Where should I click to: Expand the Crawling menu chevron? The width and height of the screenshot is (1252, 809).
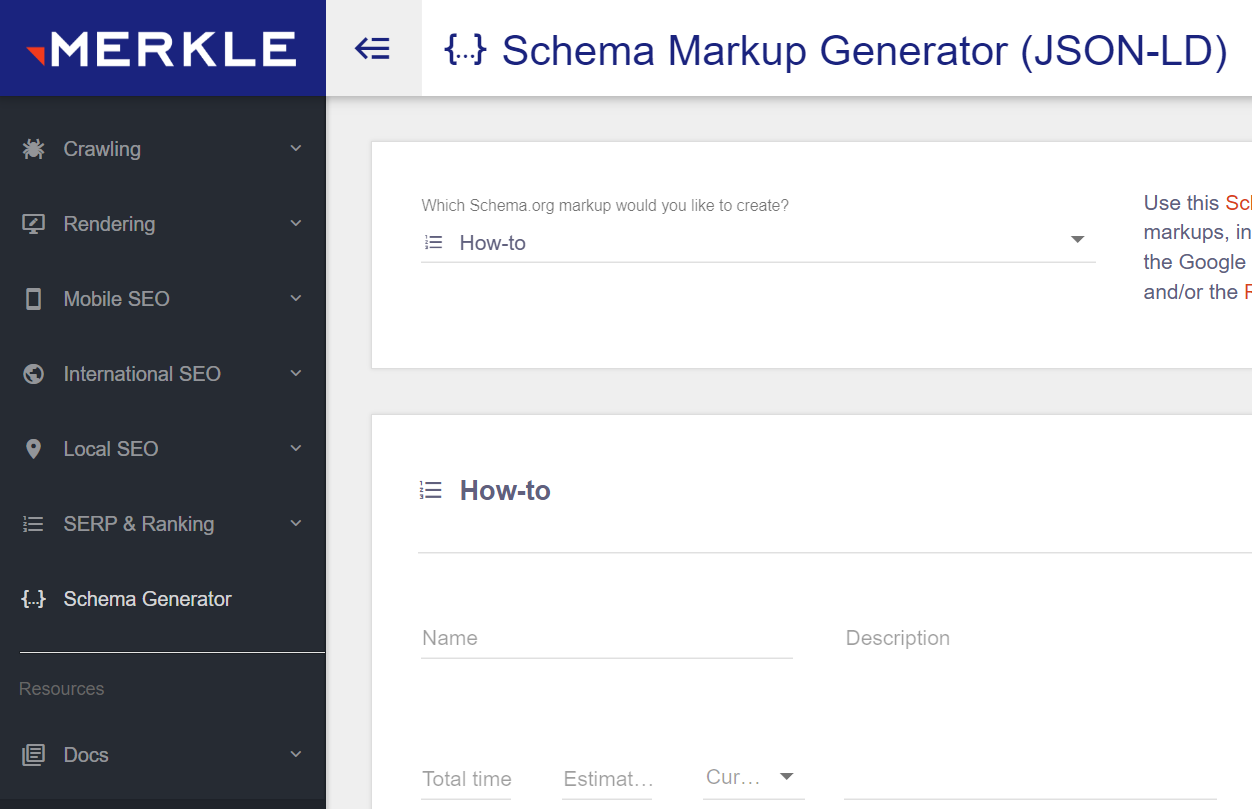click(295, 149)
